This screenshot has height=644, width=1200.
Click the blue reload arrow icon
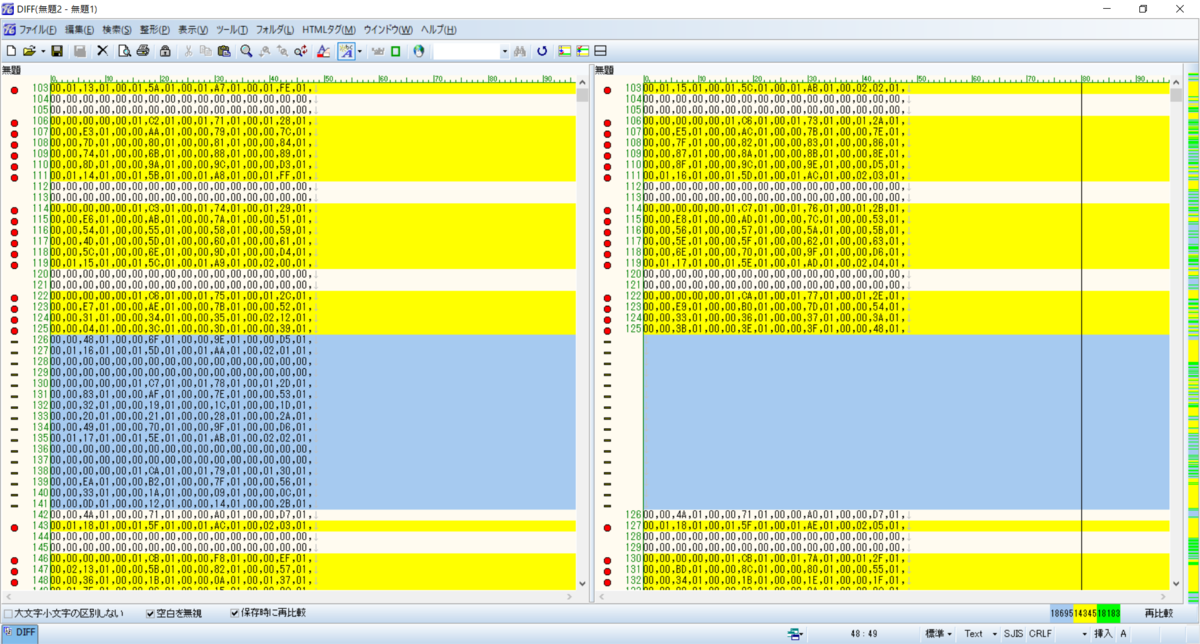click(542, 50)
